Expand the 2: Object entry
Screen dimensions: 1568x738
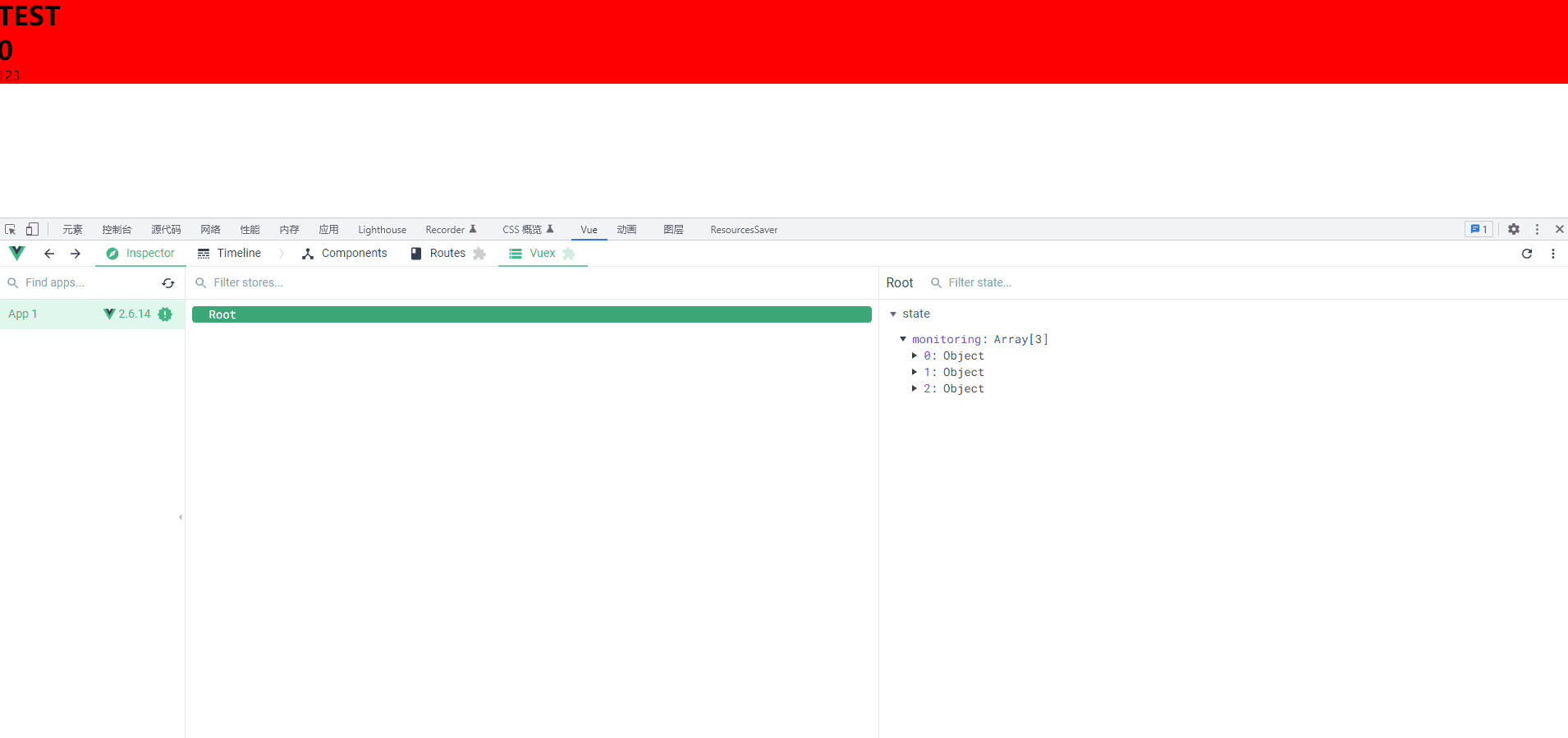point(914,389)
